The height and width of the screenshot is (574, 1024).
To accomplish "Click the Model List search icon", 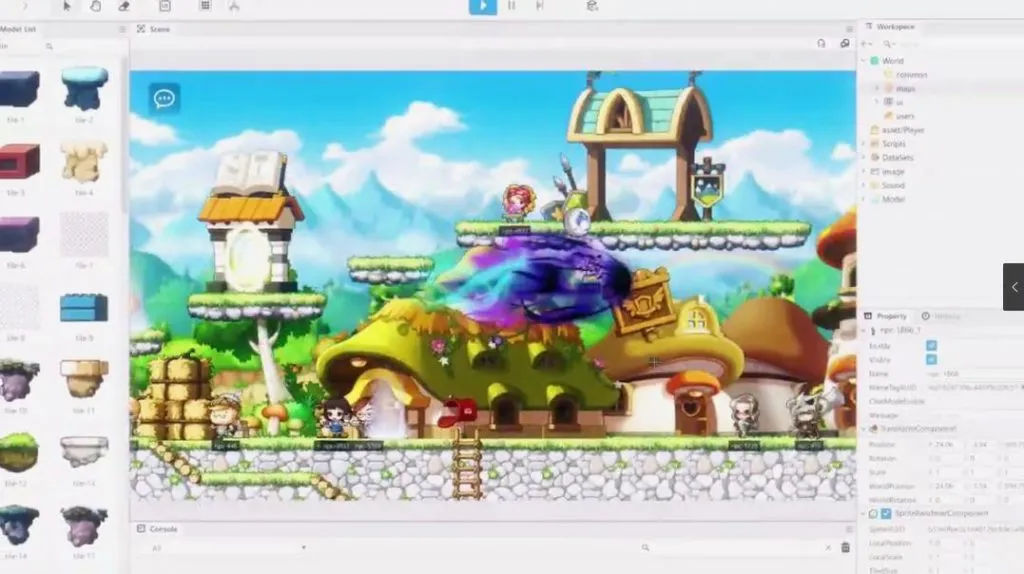I will [49, 46].
